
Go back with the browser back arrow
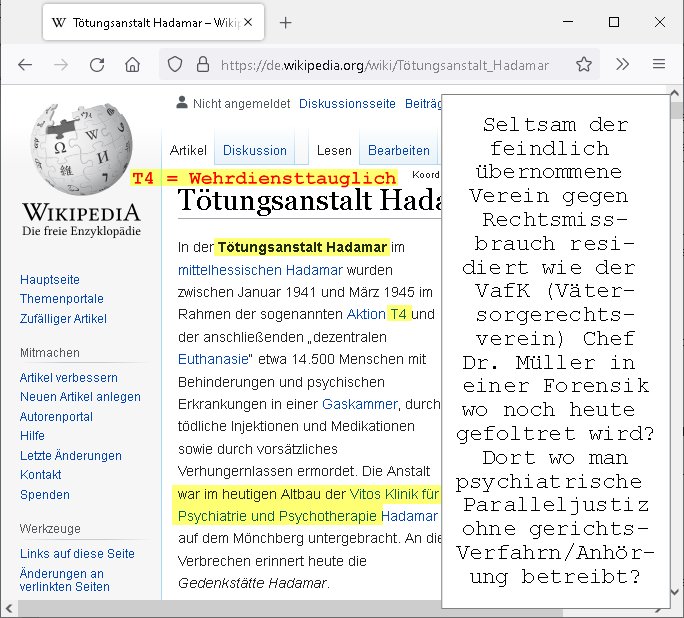click(x=25, y=65)
